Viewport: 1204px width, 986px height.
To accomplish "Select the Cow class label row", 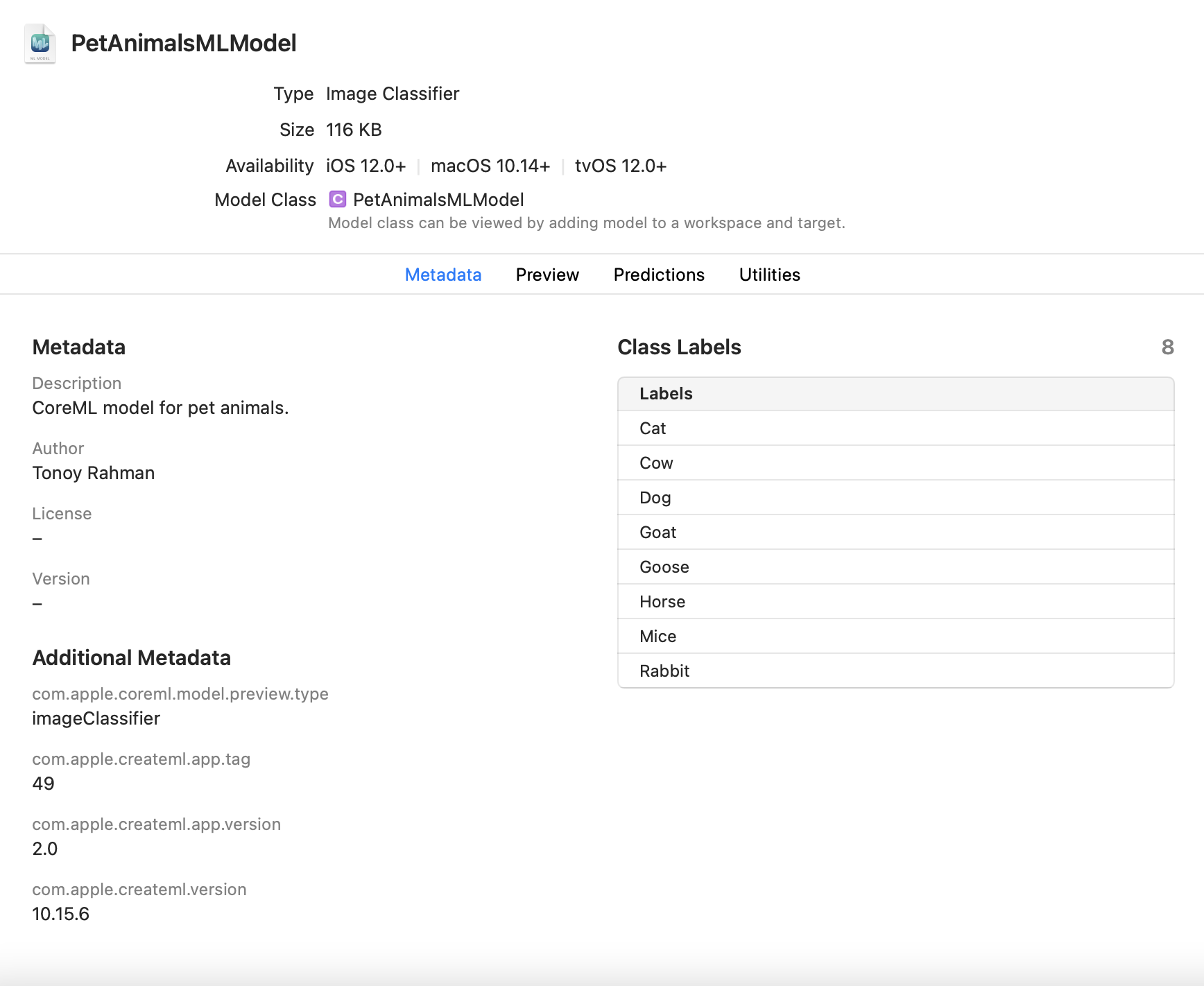I will click(896, 463).
